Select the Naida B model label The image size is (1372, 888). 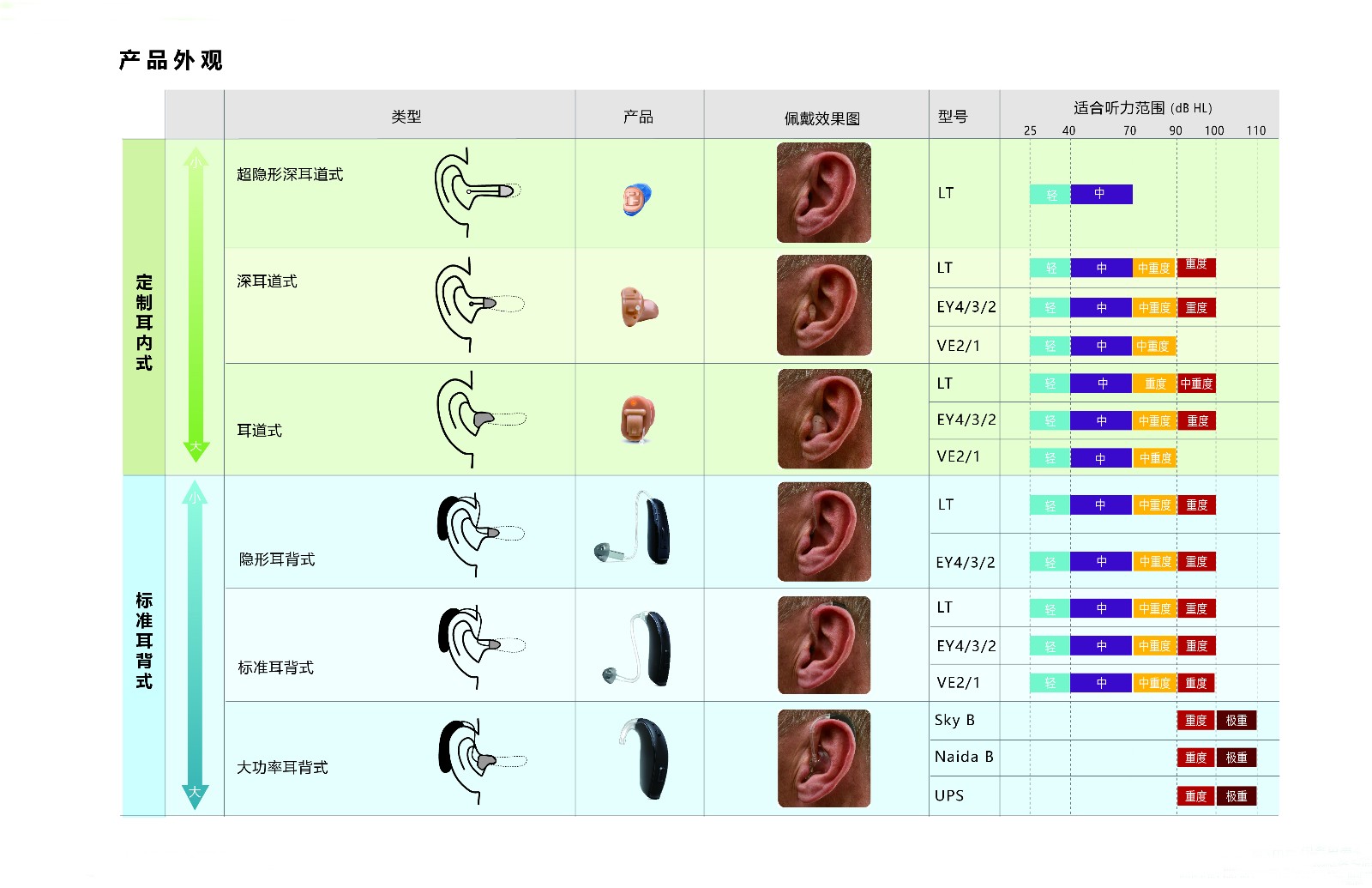964,757
